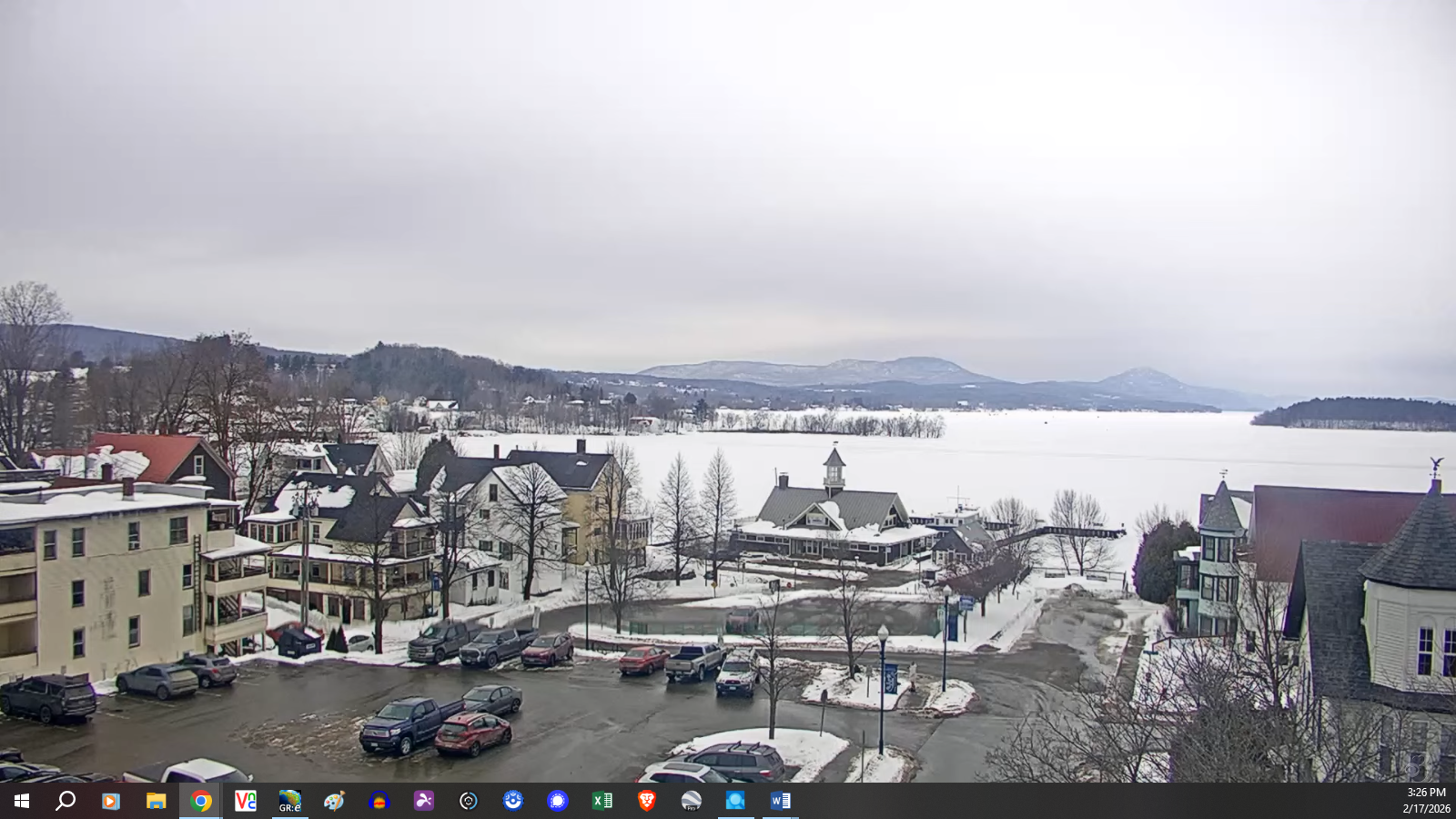Open the purple Splashtop-style app icon
This screenshot has height=819, width=1456.
(424, 801)
